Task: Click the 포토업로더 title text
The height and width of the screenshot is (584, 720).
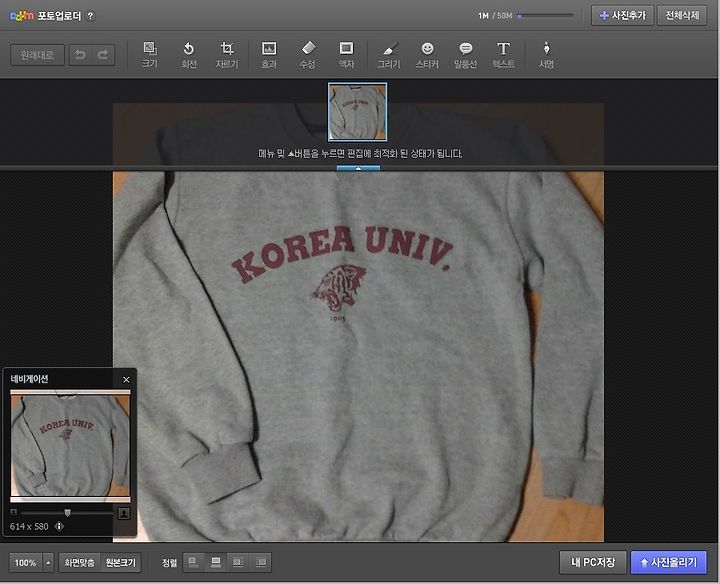Action: pyautogui.click(x=59, y=16)
